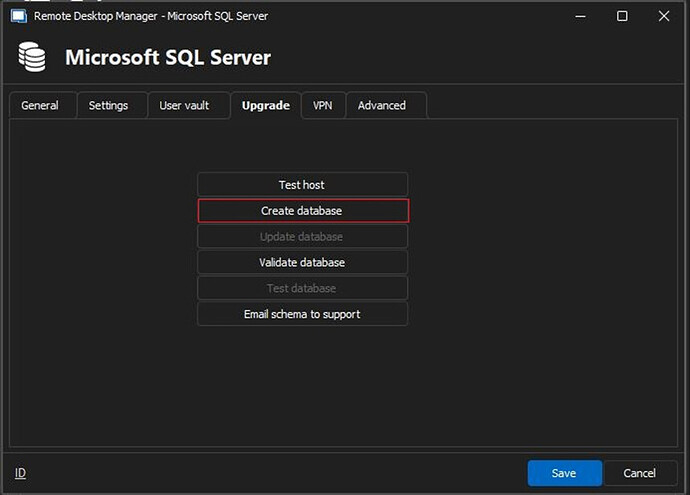This screenshot has width=690, height=495.
Task: Cancel the dialog
Action: point(640,473)
